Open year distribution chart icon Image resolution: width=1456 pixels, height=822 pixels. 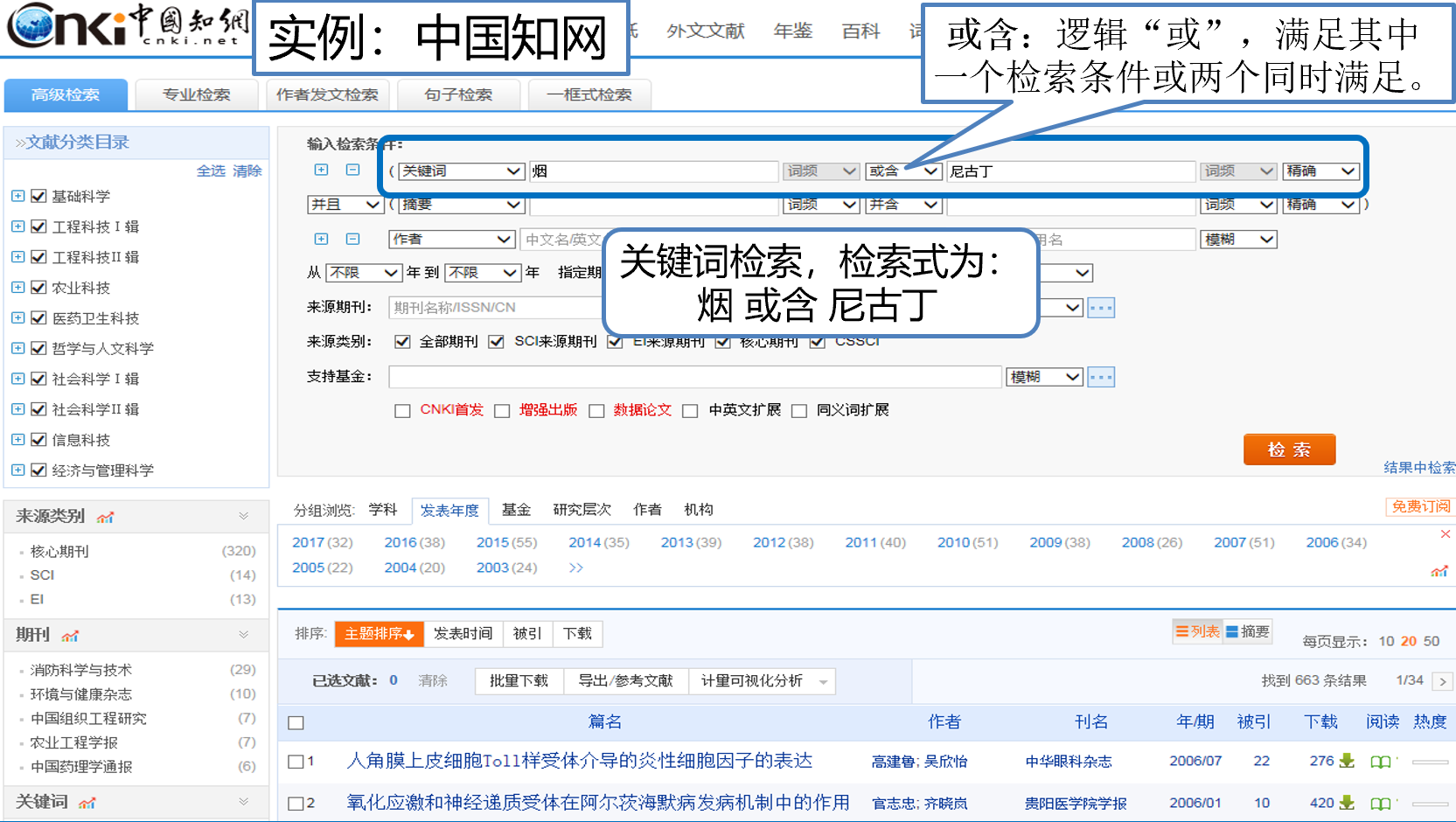click(x=1439, y=571)
